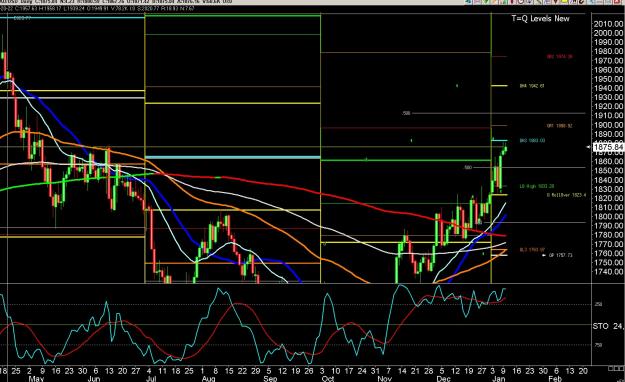Click the 750 stochastic scale label
The image size is (625, 382).
(x=598, y=345)
